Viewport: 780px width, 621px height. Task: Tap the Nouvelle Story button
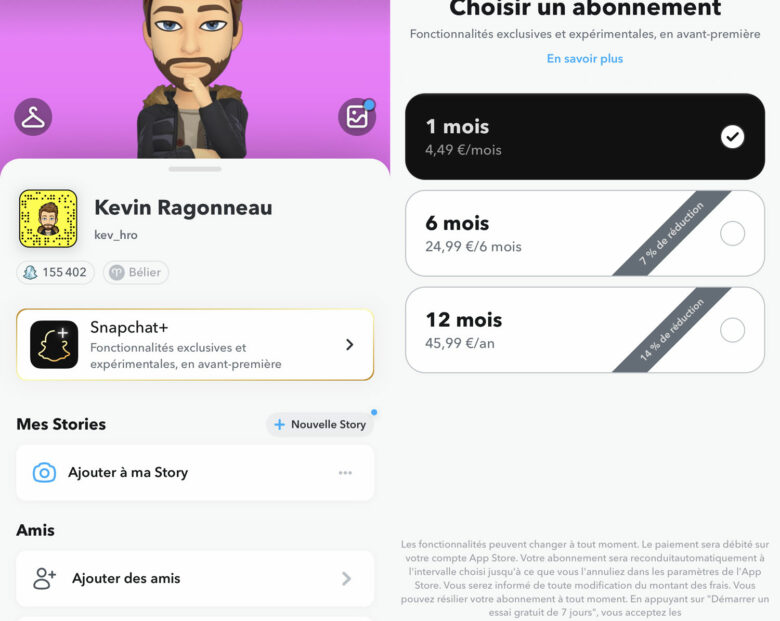pyautogui.click(x=320, y=424)
